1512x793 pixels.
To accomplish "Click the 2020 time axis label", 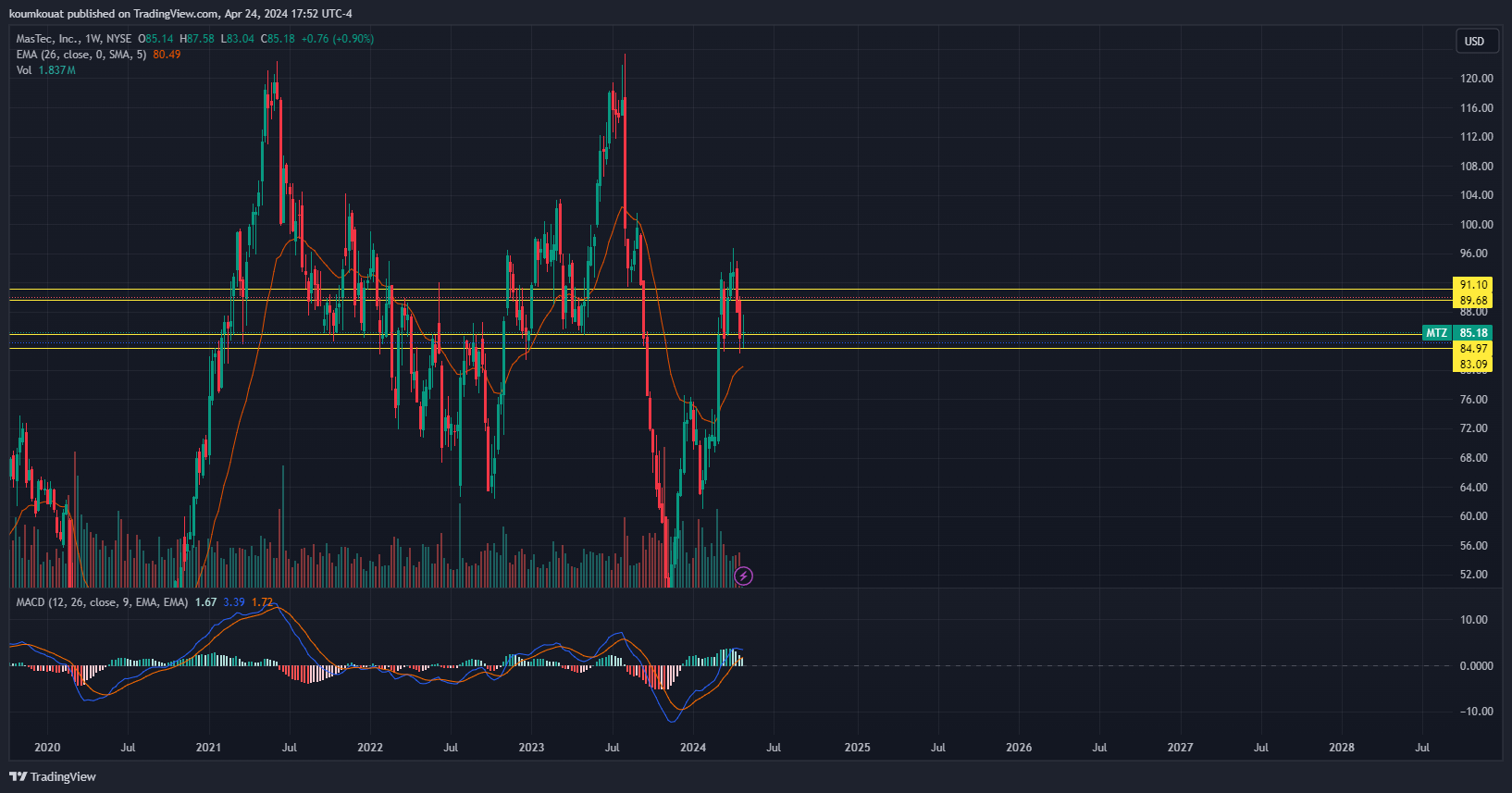I will click(47, 748).
